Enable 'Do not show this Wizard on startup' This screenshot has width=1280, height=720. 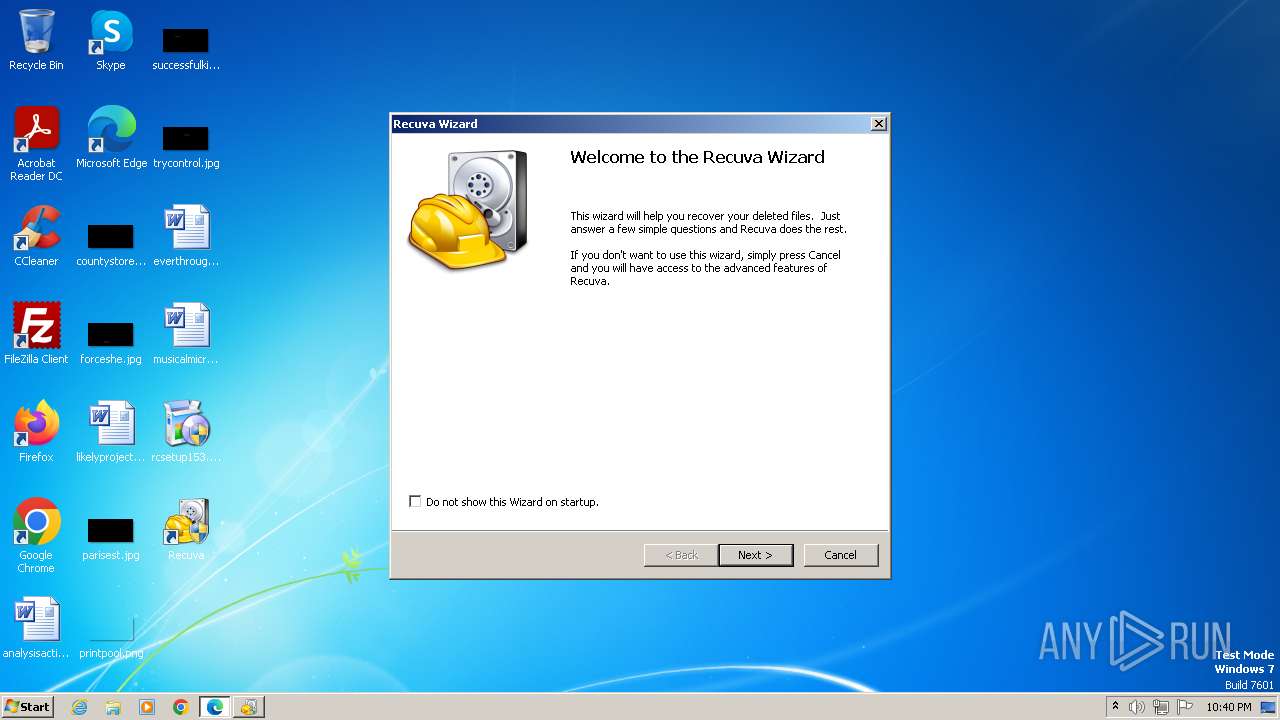click(415, 501)
